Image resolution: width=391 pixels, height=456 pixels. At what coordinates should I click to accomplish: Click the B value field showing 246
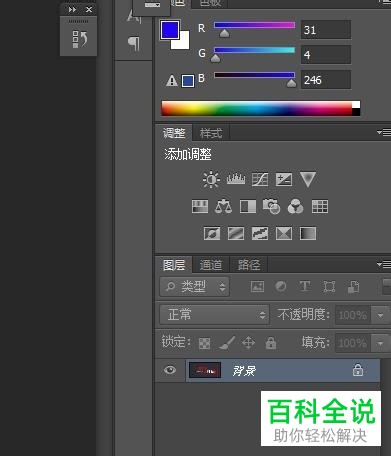[326, 79]
